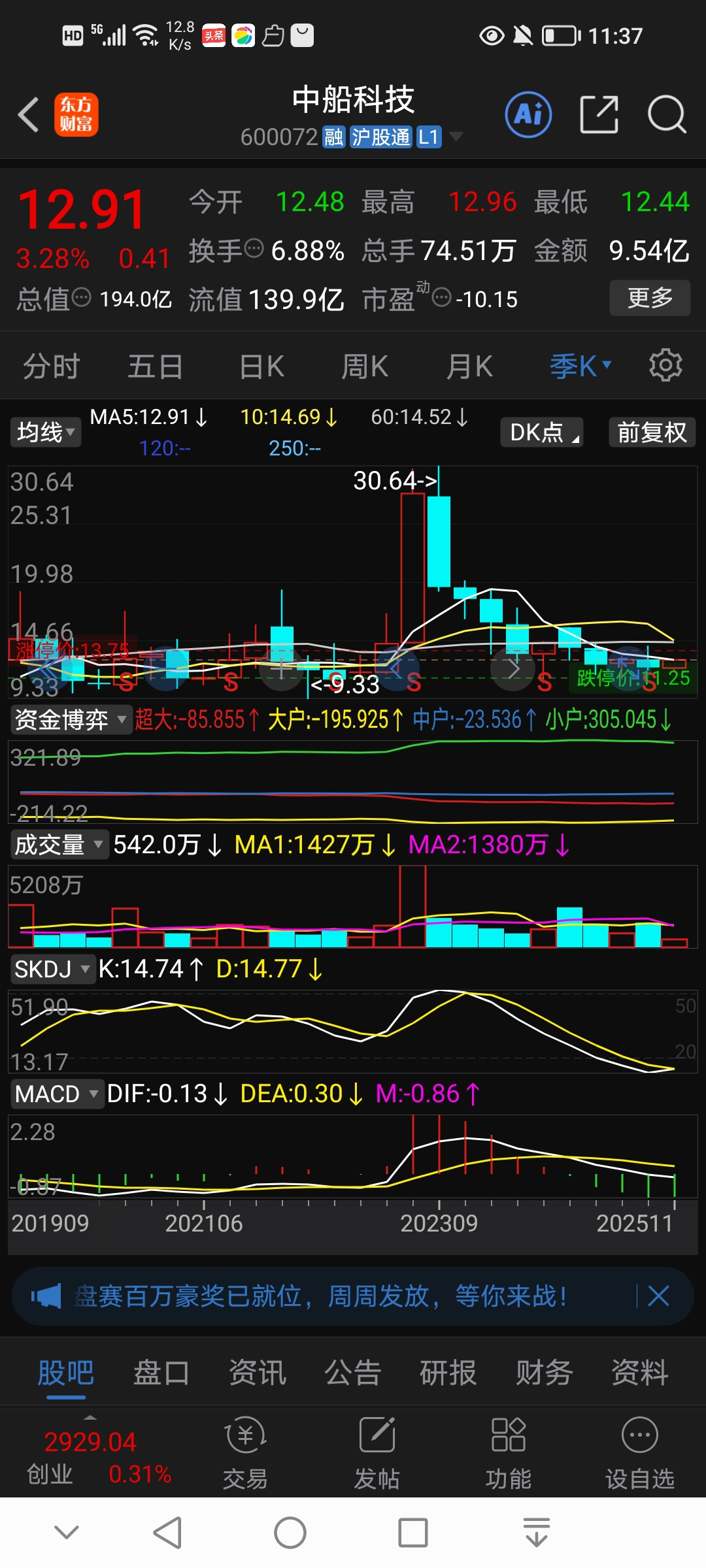This screenshot has height=1568, width=706.
Task: Open the Ai assistant icon
Action: [x=528, y=115]
